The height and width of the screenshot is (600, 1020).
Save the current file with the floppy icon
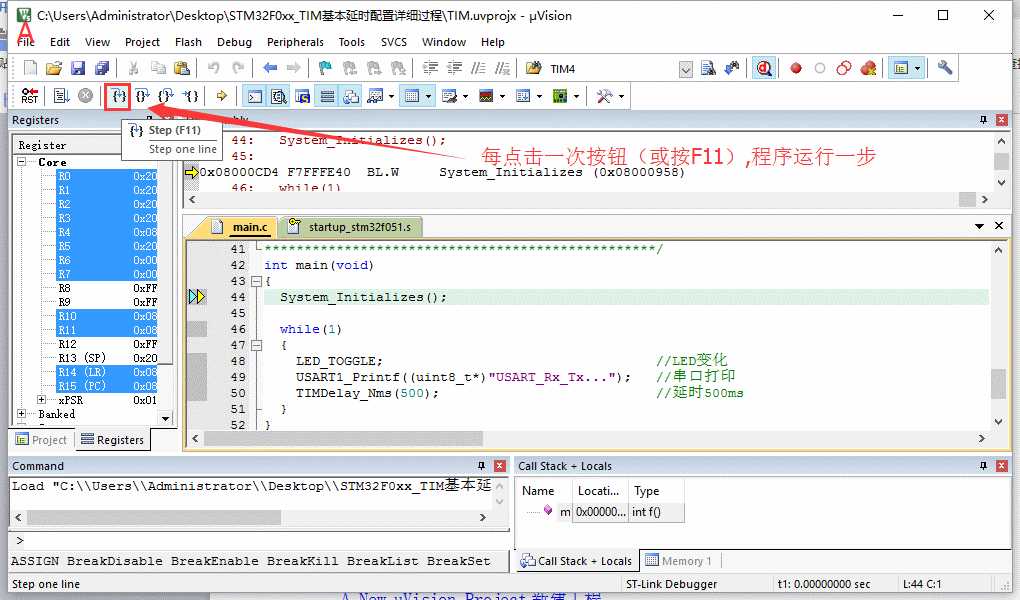pyautogui.click(x=78, y=68)
